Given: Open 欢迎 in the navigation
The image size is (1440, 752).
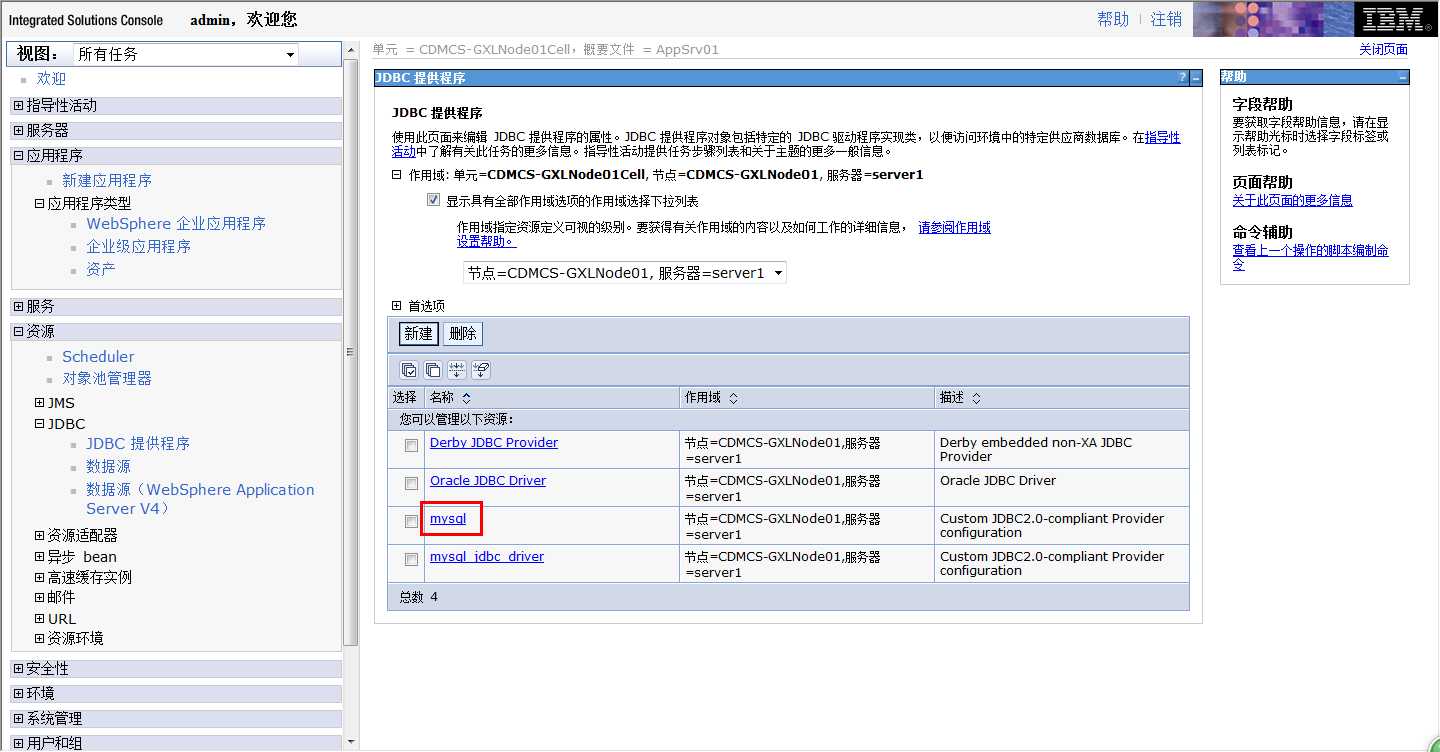Looking at the screenshot, I should [x=51, y=79].
